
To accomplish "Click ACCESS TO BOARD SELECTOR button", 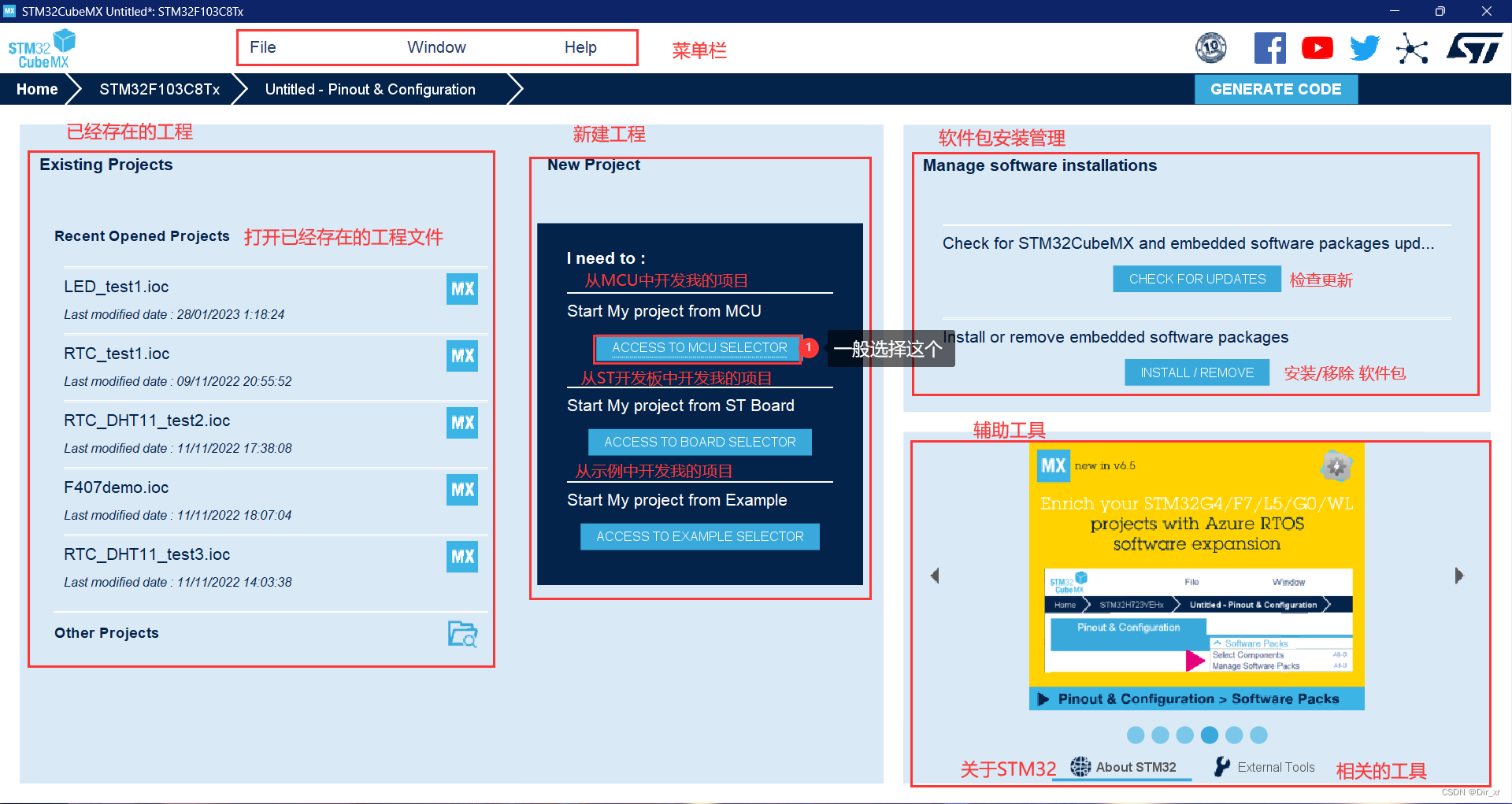I will pyautogui.click(x=699, y=442).
